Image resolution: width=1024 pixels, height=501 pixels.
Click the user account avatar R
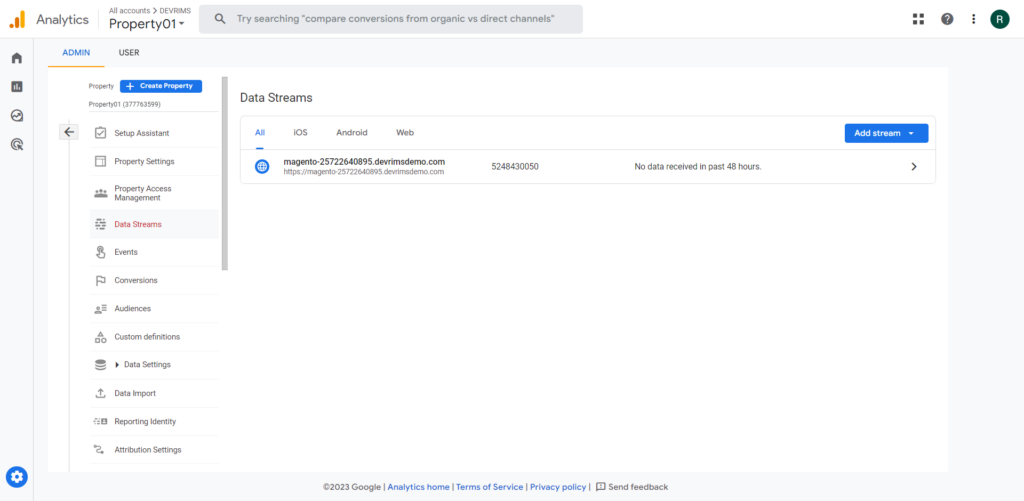999,19
